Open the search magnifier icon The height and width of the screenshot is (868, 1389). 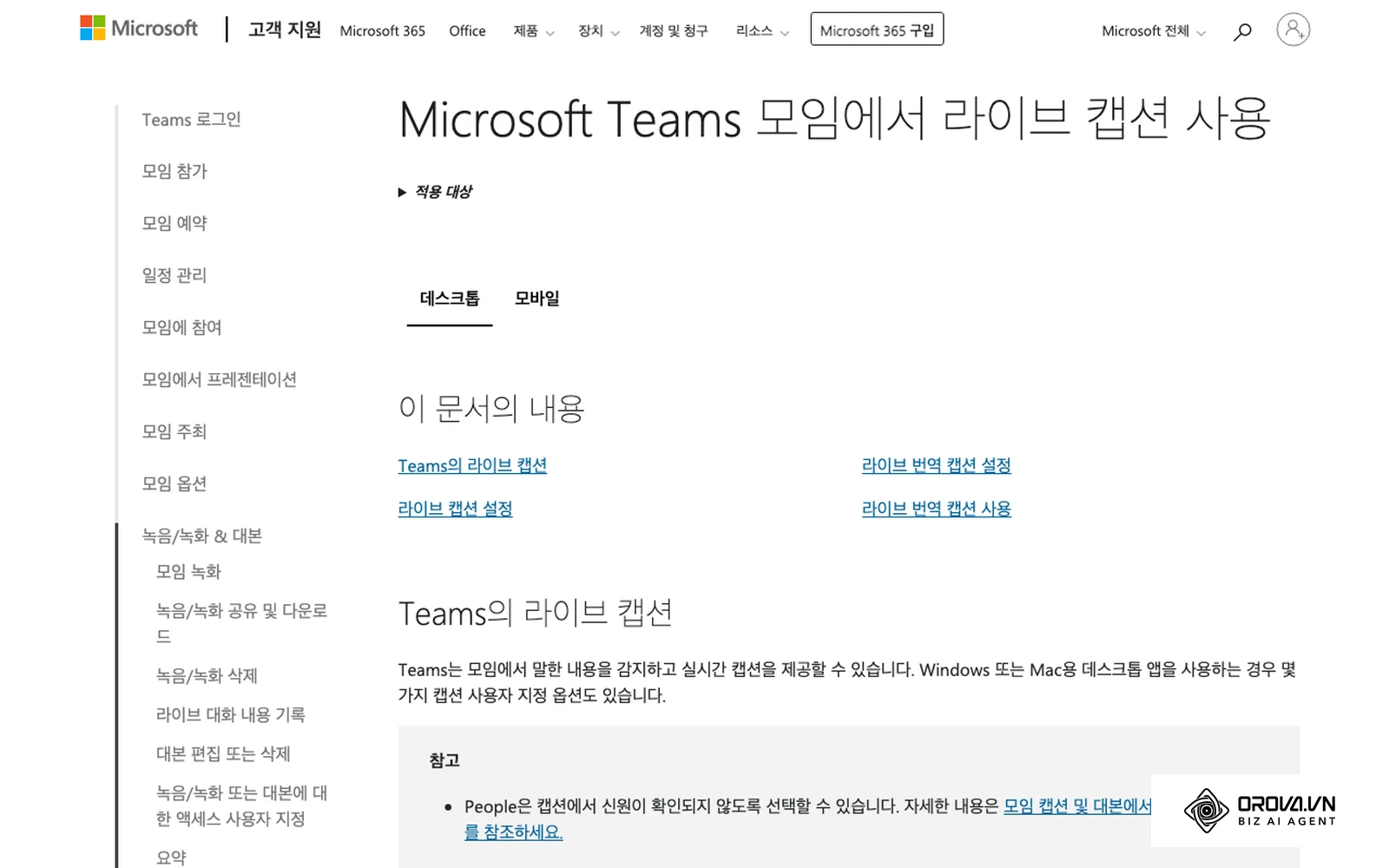pyautogui.click(x=1242, y=31)
